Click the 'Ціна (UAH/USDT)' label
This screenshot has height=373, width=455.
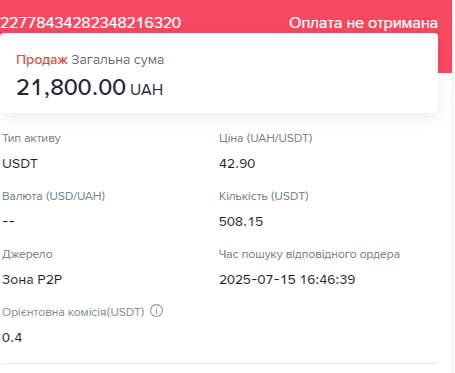[266, 138]
